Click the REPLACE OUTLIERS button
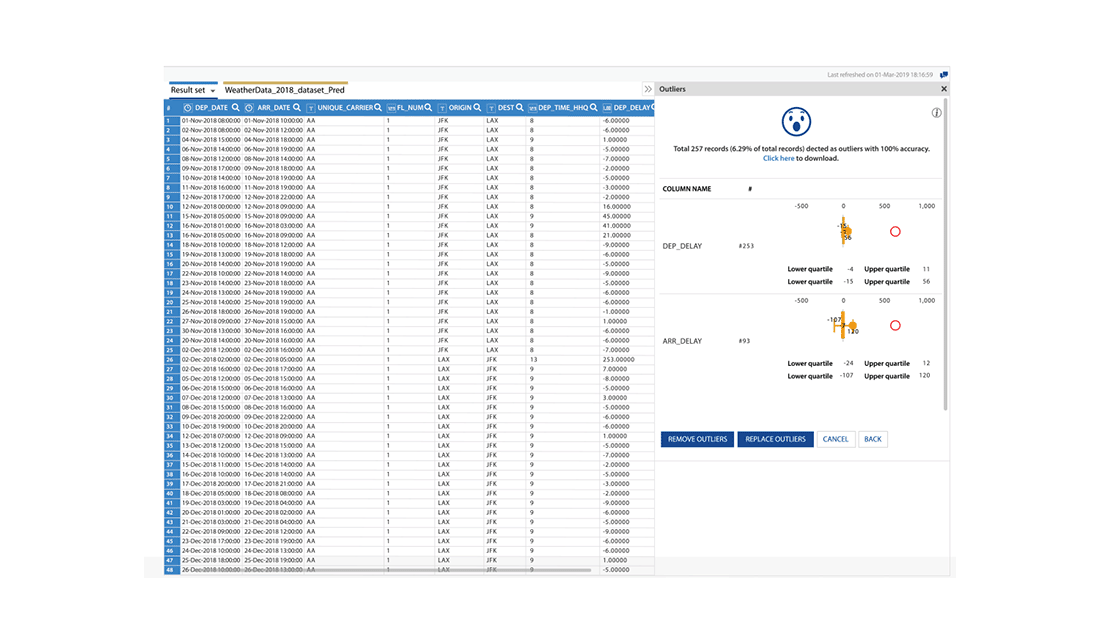1100x640 pixels. pyautogui.click(x=775, y=439)
